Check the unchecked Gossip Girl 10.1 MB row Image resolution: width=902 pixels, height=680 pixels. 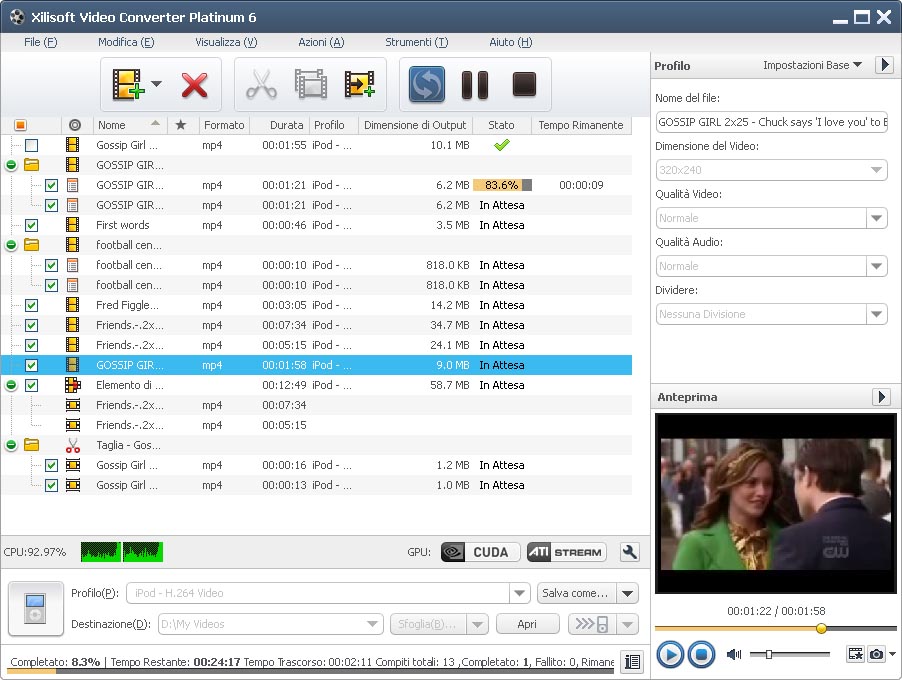click(32, 146)
